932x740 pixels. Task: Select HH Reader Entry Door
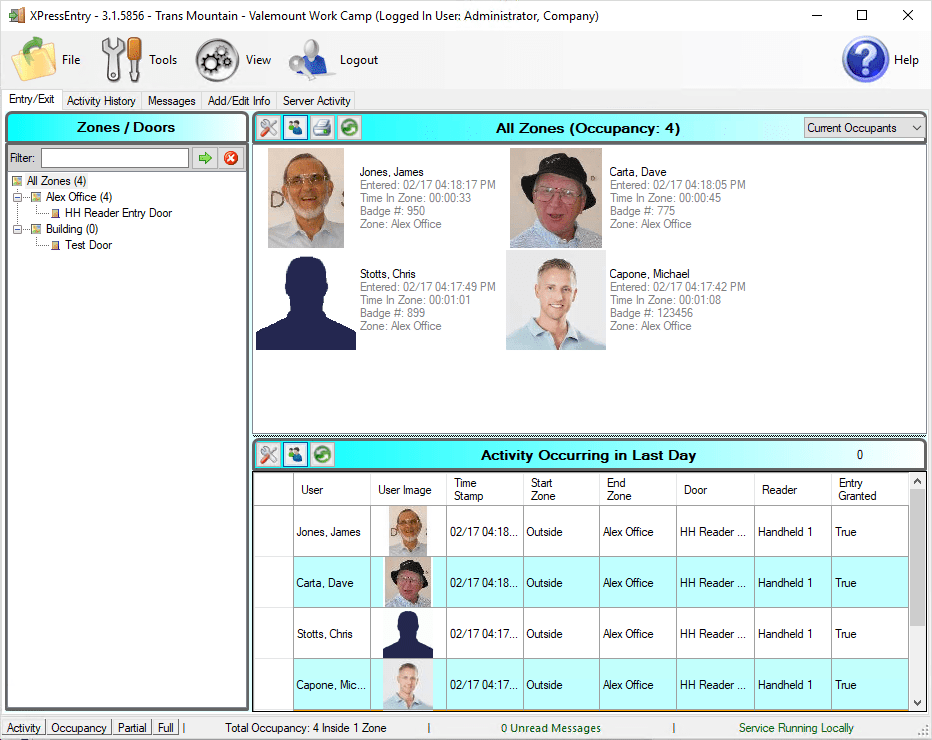(118, 213)
